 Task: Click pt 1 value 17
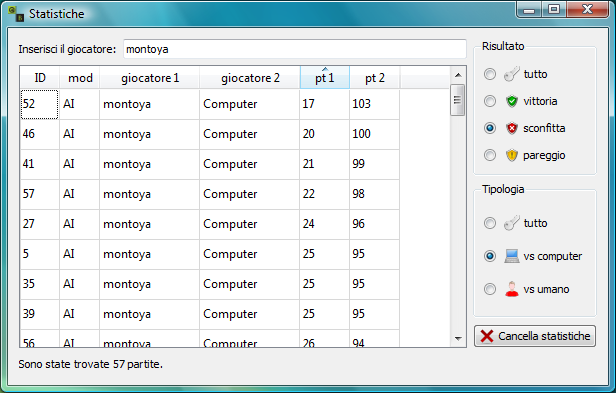324,104
